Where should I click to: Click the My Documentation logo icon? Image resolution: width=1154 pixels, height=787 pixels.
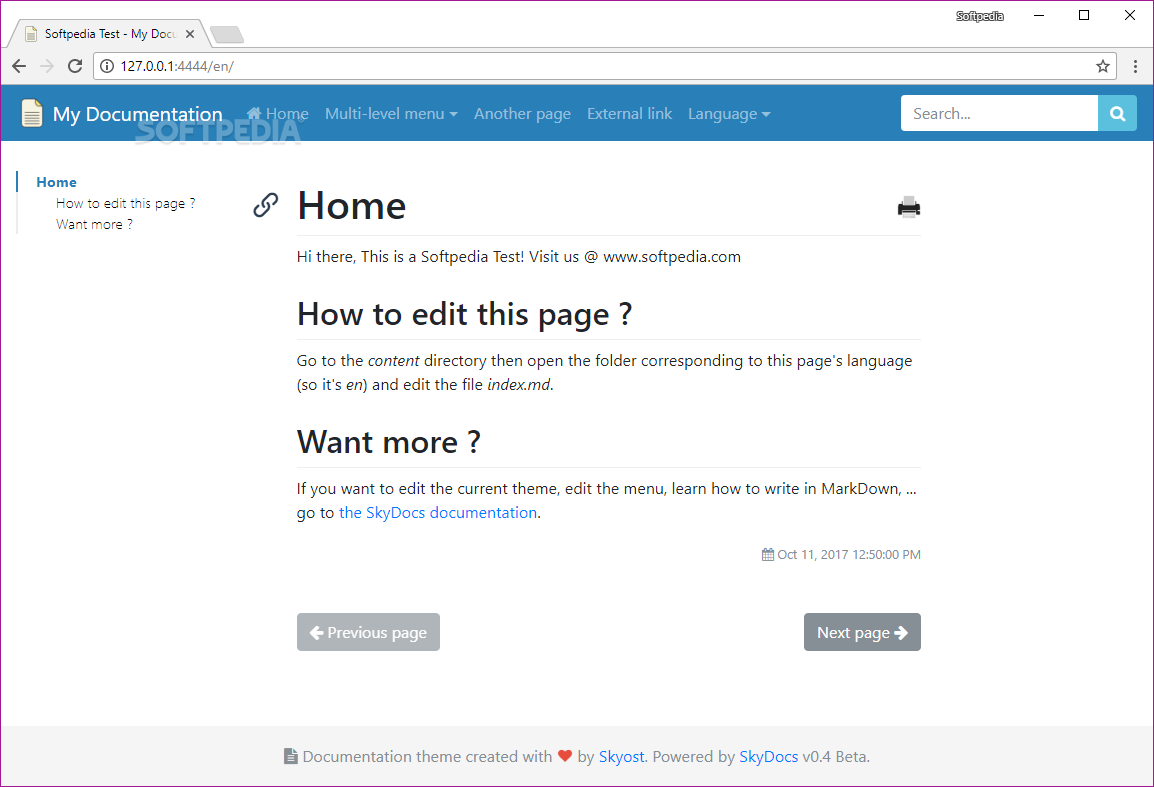(32, 113)
